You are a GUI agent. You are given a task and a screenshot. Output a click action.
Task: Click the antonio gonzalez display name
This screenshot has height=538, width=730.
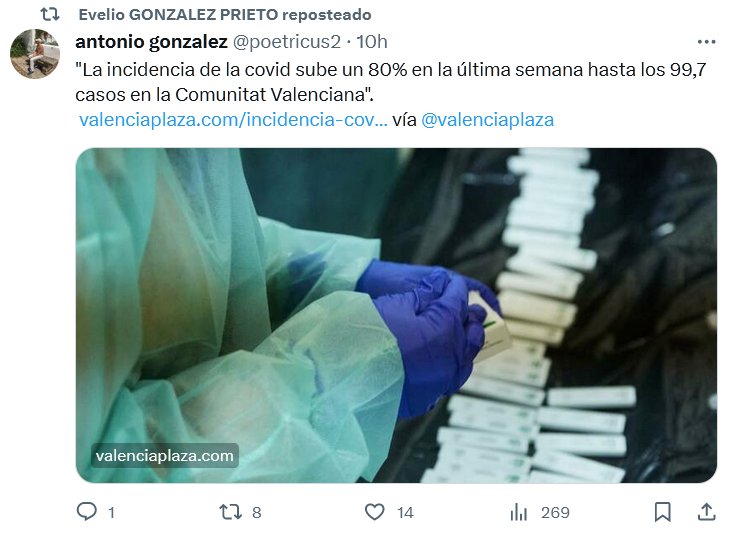(x=151, y=42)
